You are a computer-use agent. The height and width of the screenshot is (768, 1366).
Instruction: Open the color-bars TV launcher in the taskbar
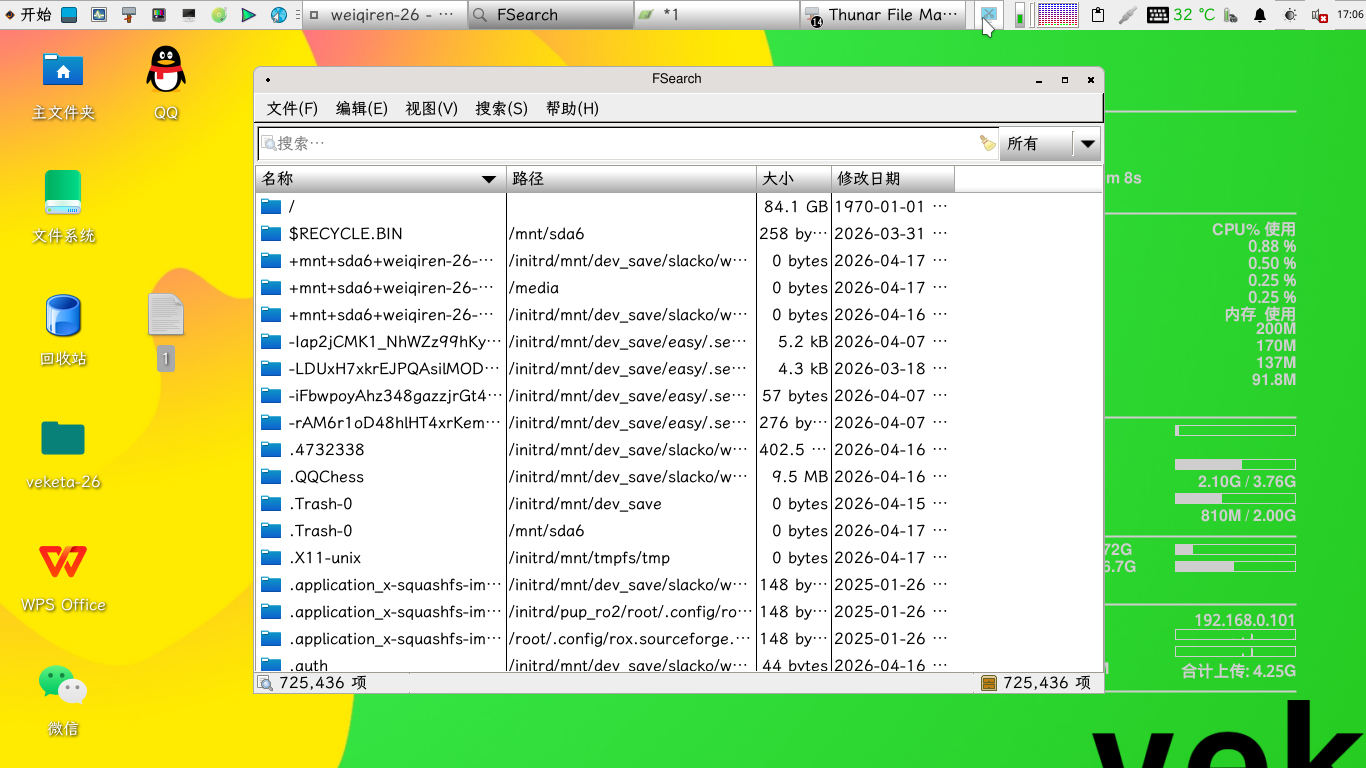[x=159, y=15]
